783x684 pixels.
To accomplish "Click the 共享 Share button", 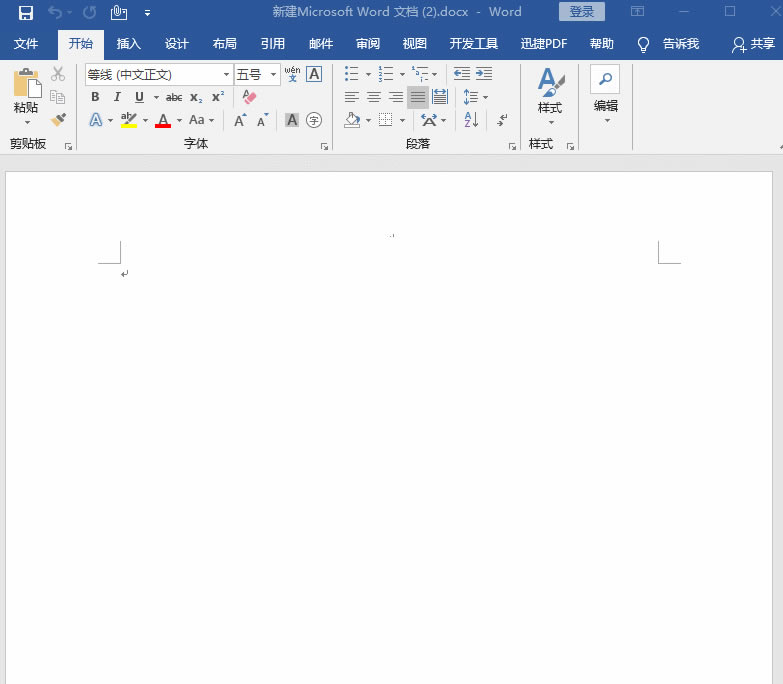I will [x=753, y=44].
